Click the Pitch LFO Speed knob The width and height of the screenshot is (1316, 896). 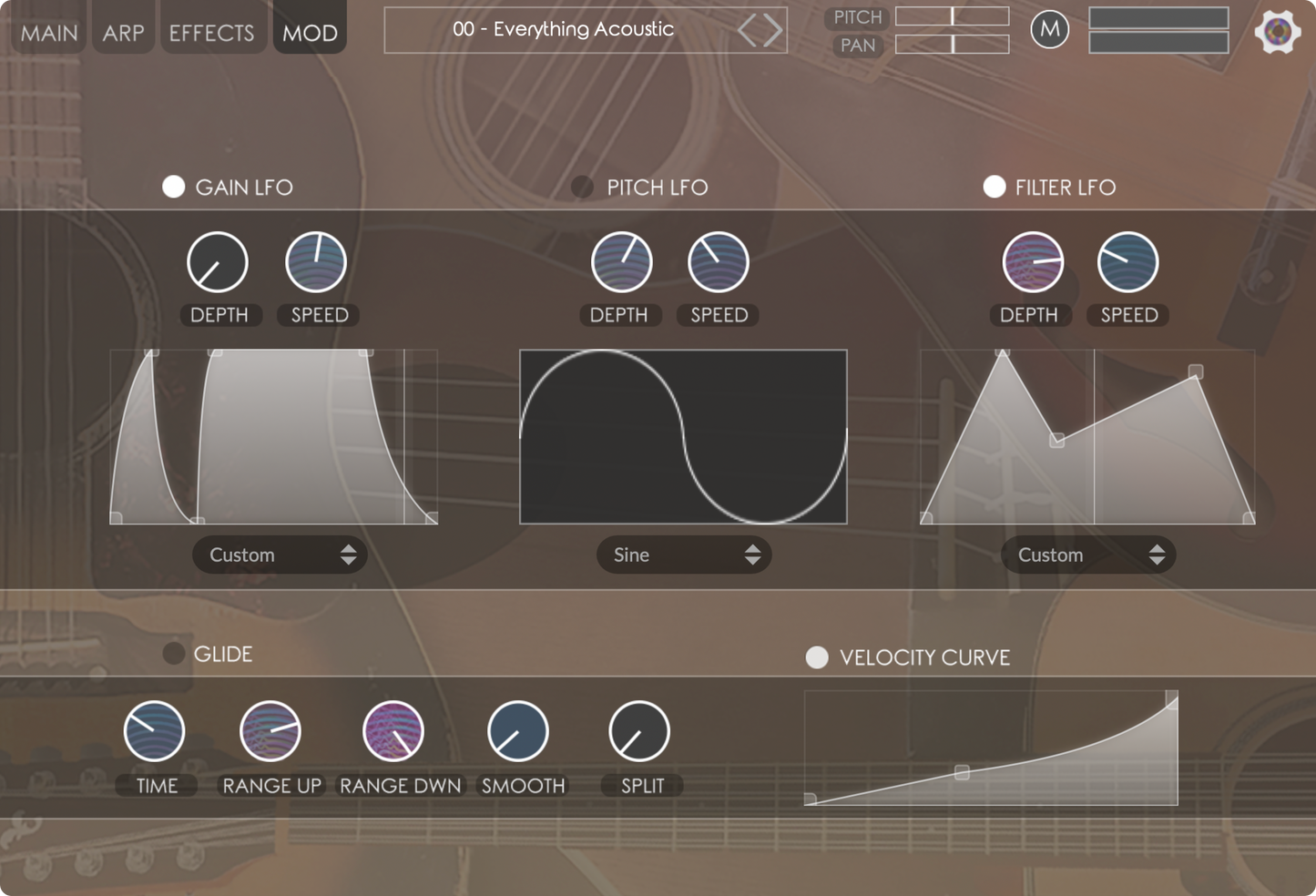click(718, 262)
